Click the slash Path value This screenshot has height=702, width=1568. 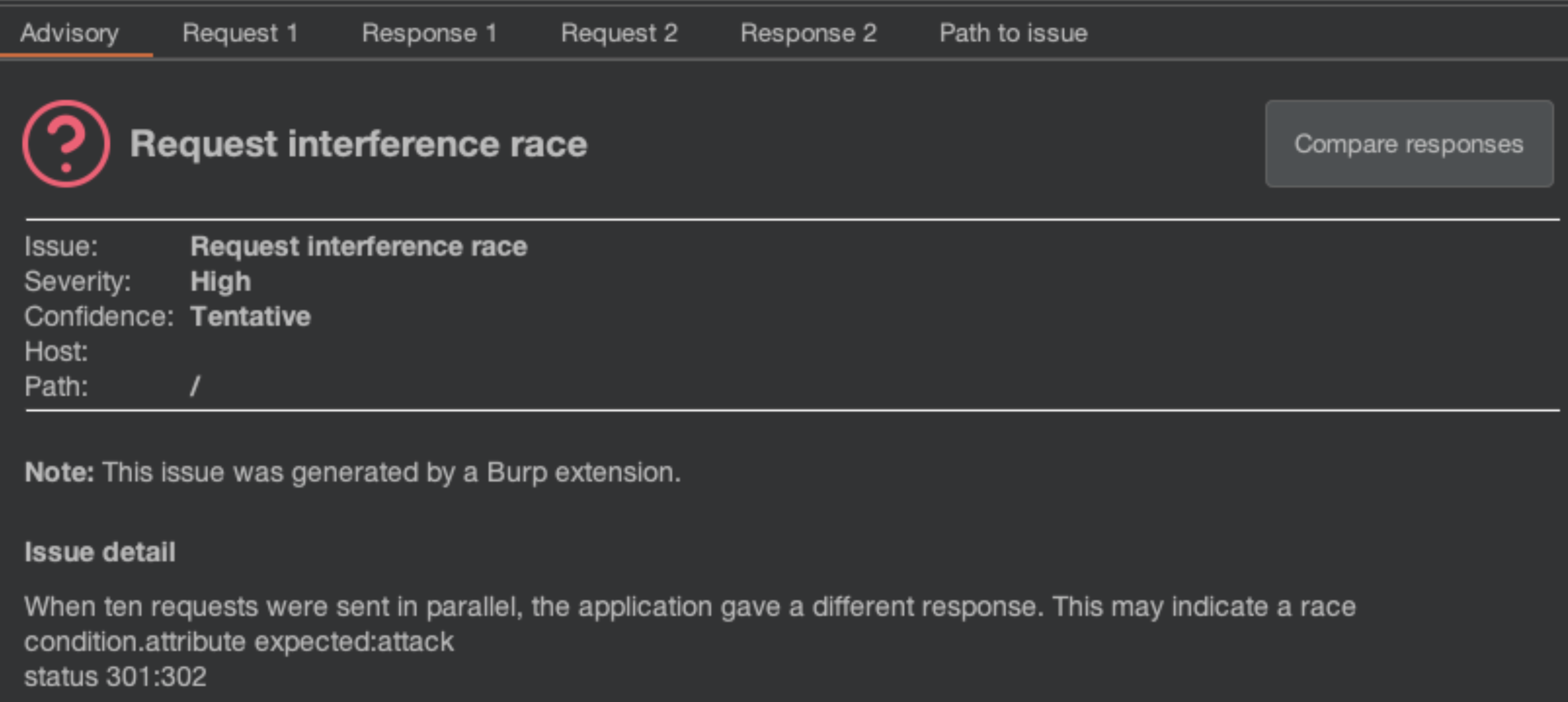click(x=195, y=386)
